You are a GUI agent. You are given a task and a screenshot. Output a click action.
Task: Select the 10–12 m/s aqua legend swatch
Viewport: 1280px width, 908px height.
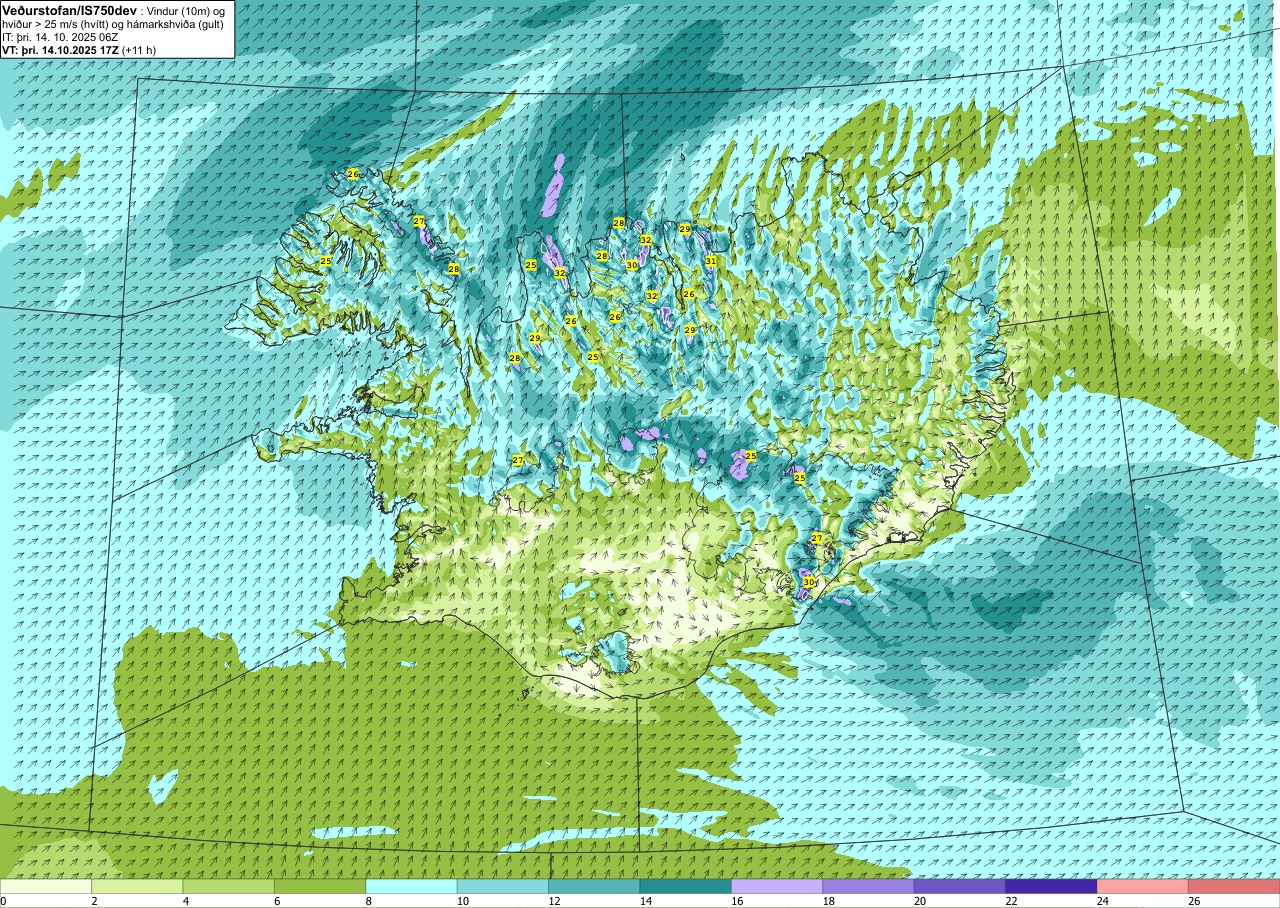tap(503, 886)
